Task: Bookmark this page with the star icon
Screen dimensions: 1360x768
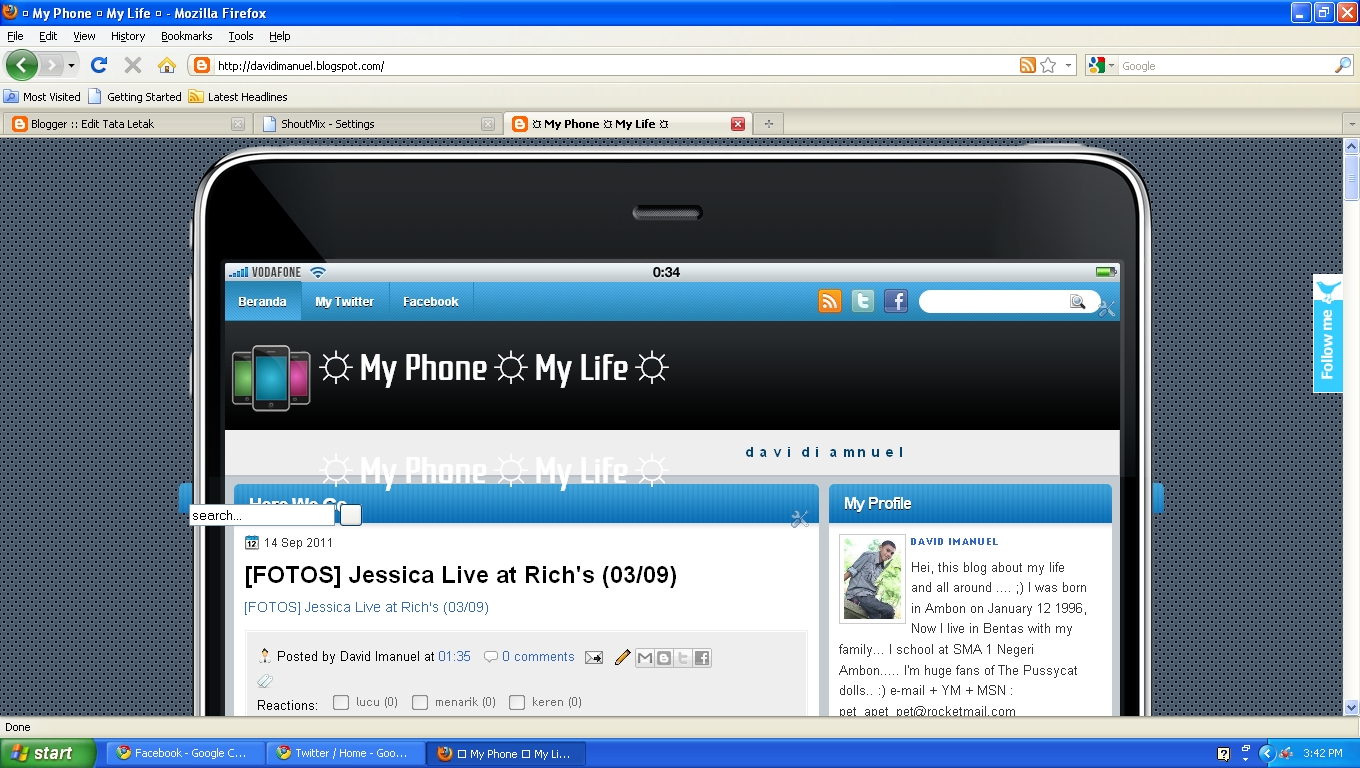Action: click(x=1048, y=65)
